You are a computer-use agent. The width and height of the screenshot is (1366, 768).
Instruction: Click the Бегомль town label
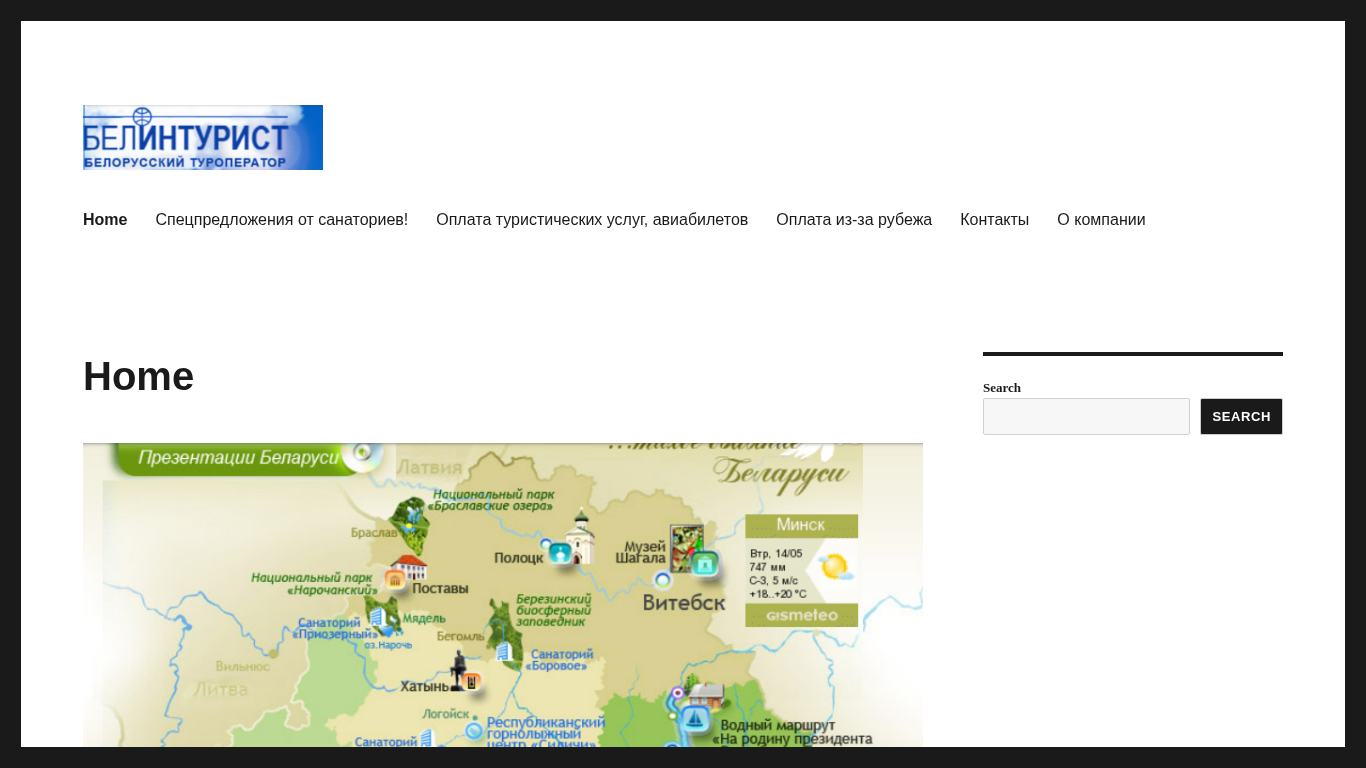461,636
